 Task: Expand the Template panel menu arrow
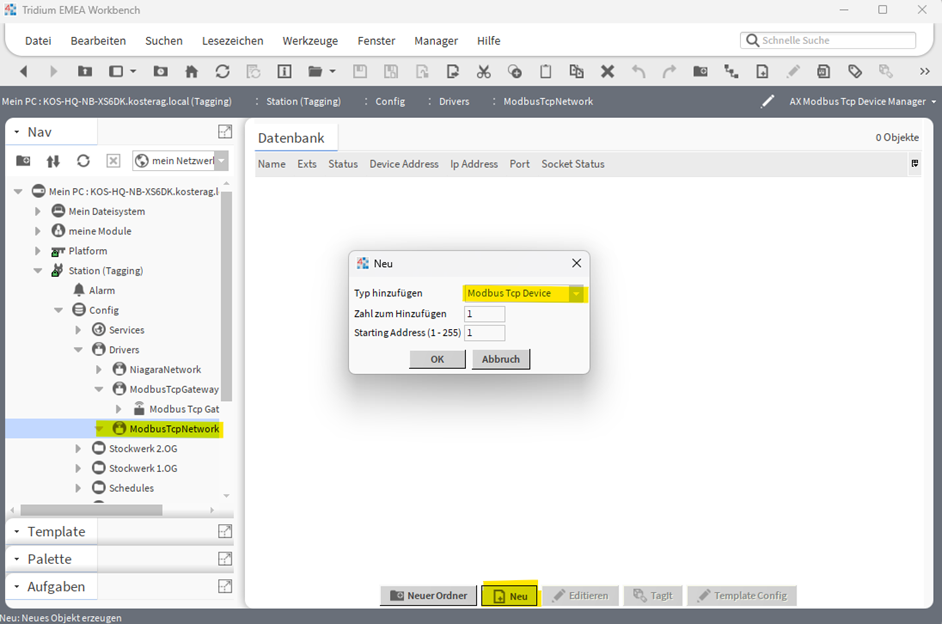point(17,532)
